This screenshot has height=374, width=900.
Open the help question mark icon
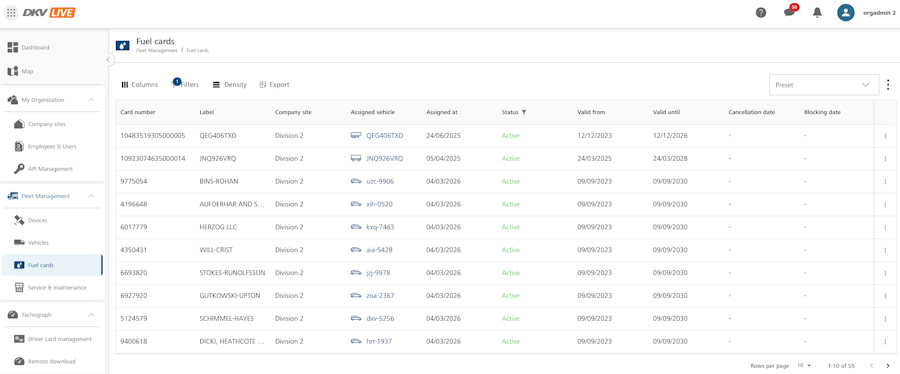[761, 13]
